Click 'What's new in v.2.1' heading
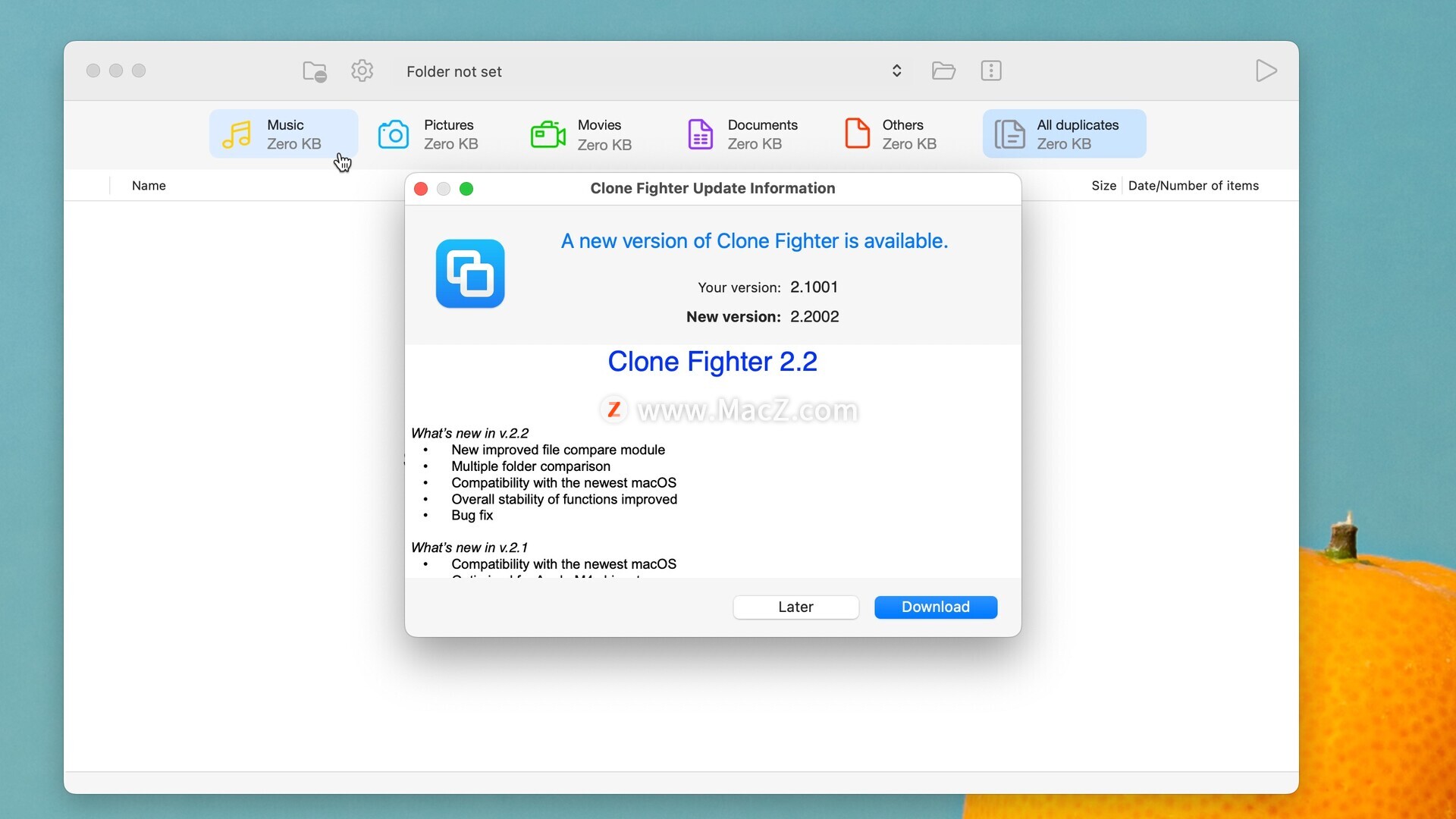The height and width of the screenshot is (819, 1456). point(469,548)
